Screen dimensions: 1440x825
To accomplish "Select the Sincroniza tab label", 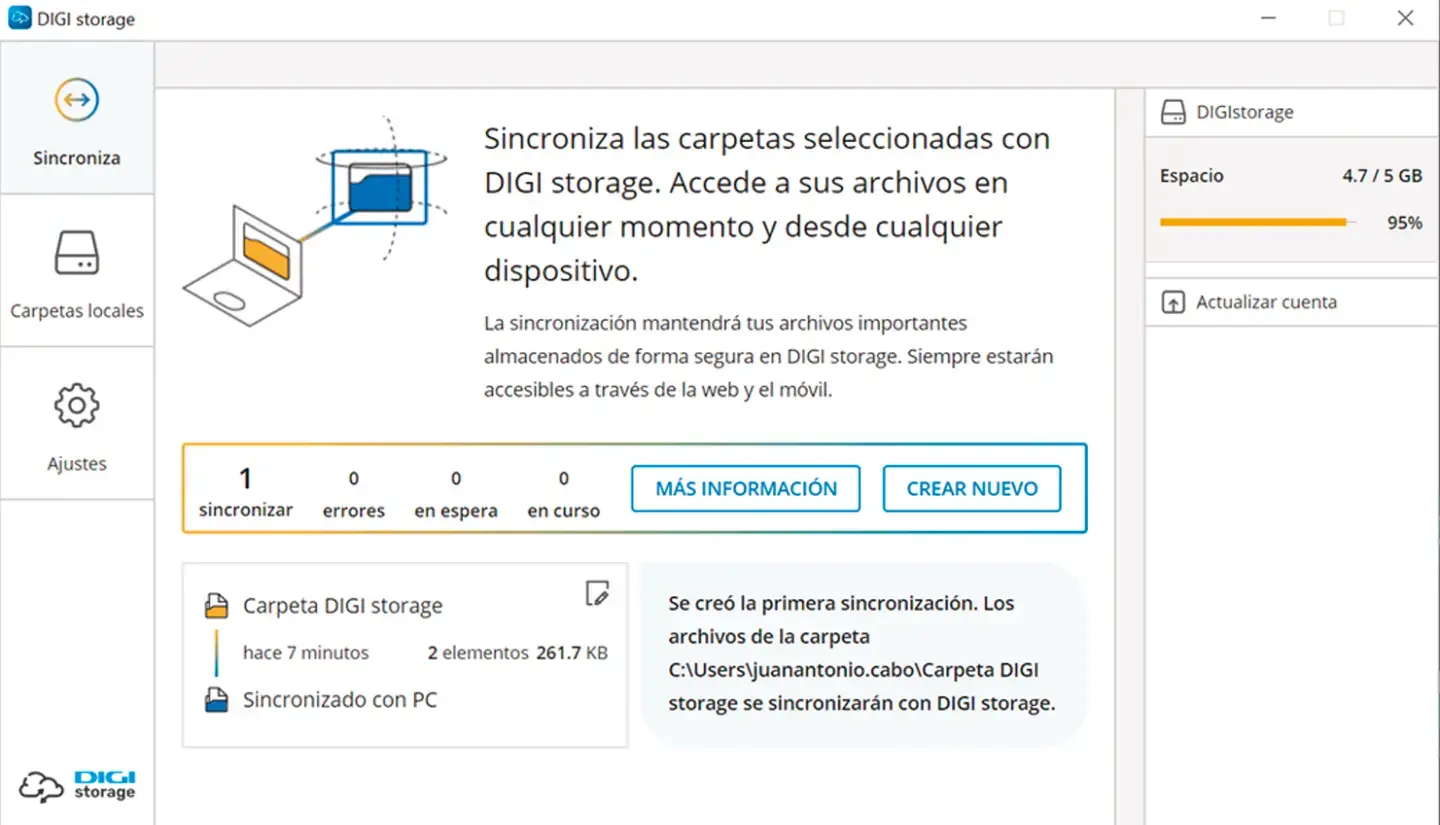I will 77,158.
